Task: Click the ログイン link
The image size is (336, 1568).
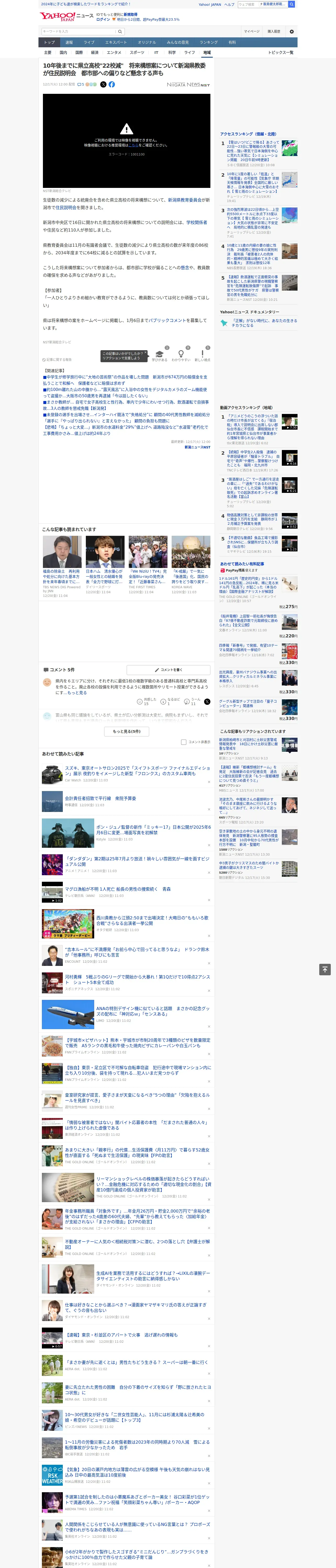Action: pos(103,20)
